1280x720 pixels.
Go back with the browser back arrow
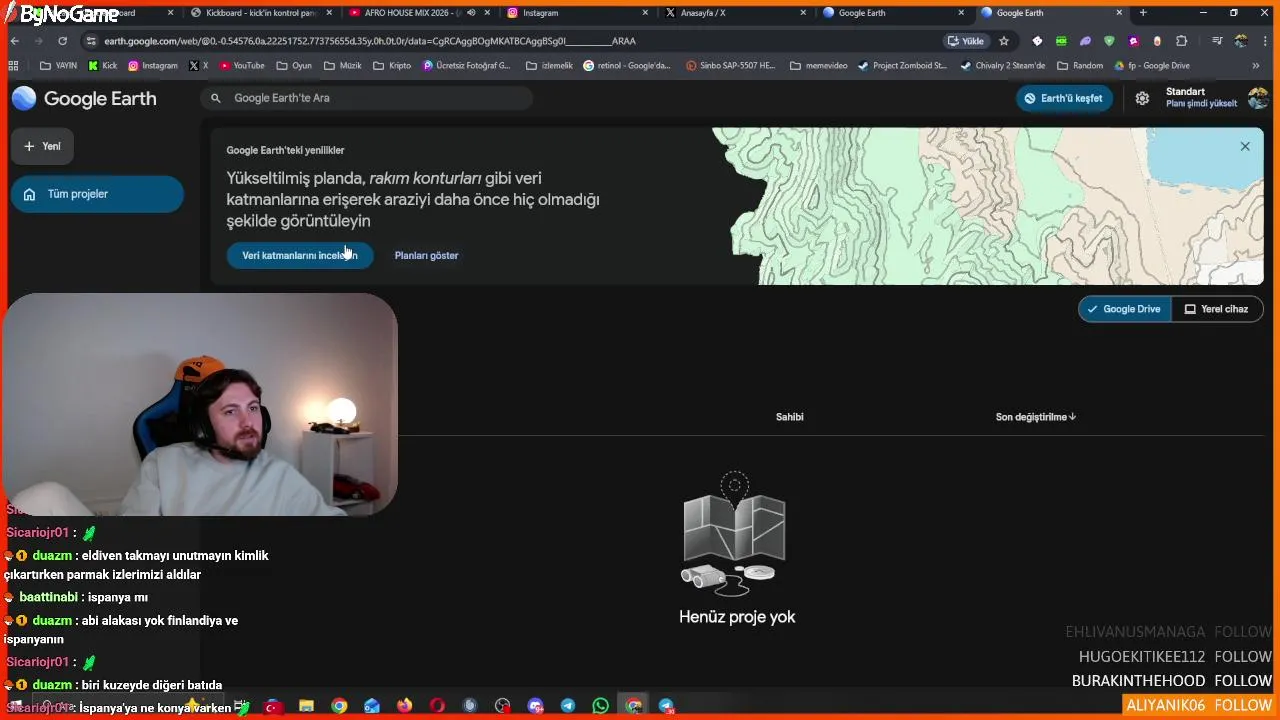coord(14,41)
